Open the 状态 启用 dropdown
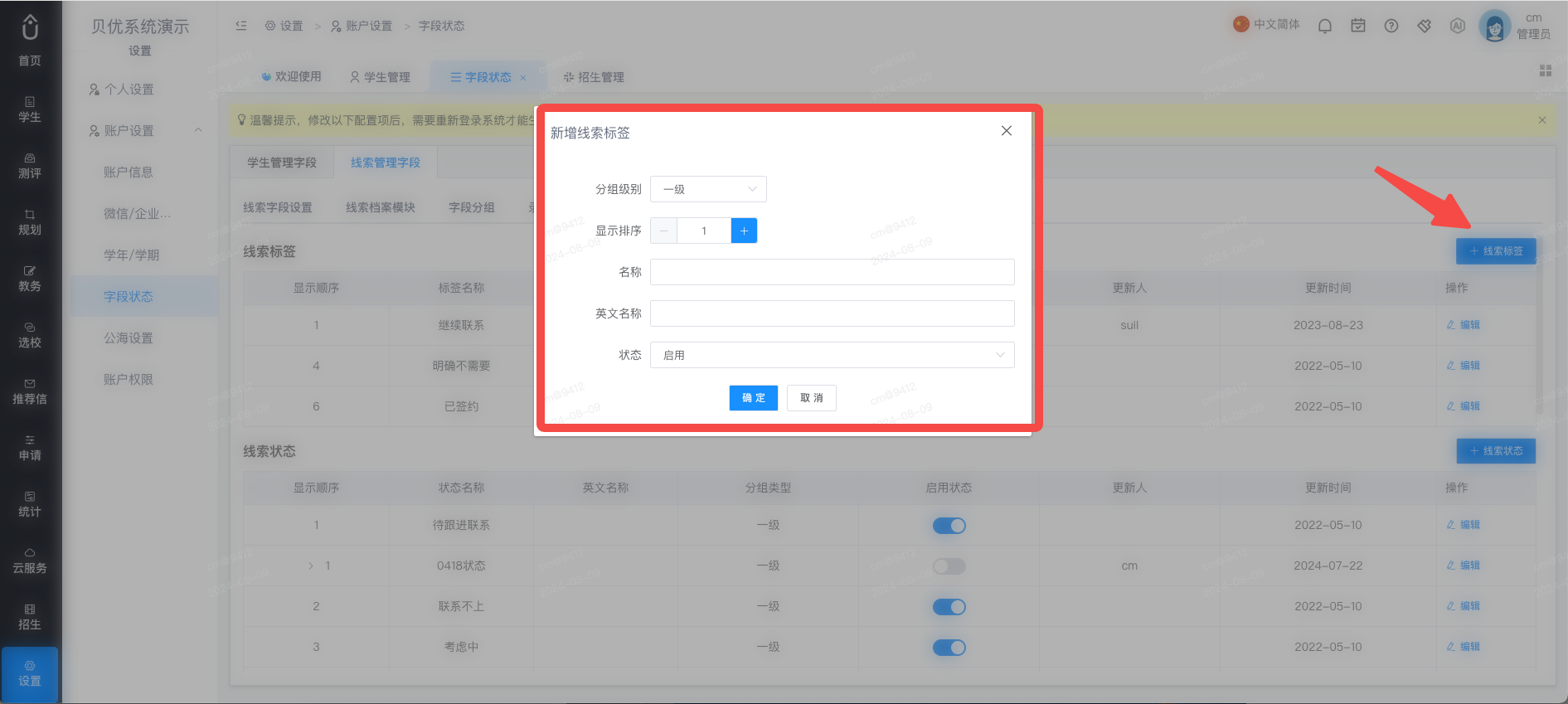The height and width of the screenshot is (704, 1568). click(x=832, y=355)
